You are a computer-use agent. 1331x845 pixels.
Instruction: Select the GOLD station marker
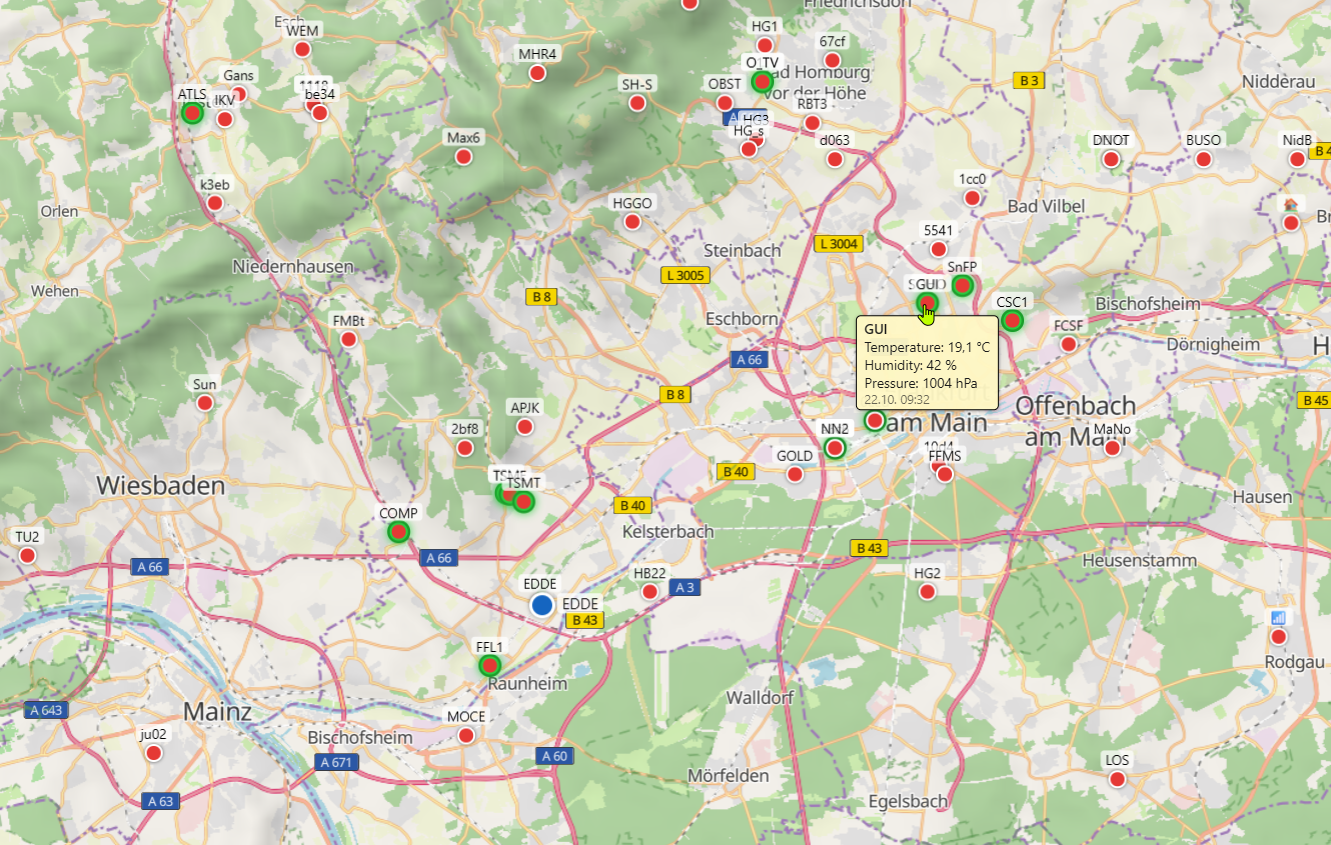795,474
